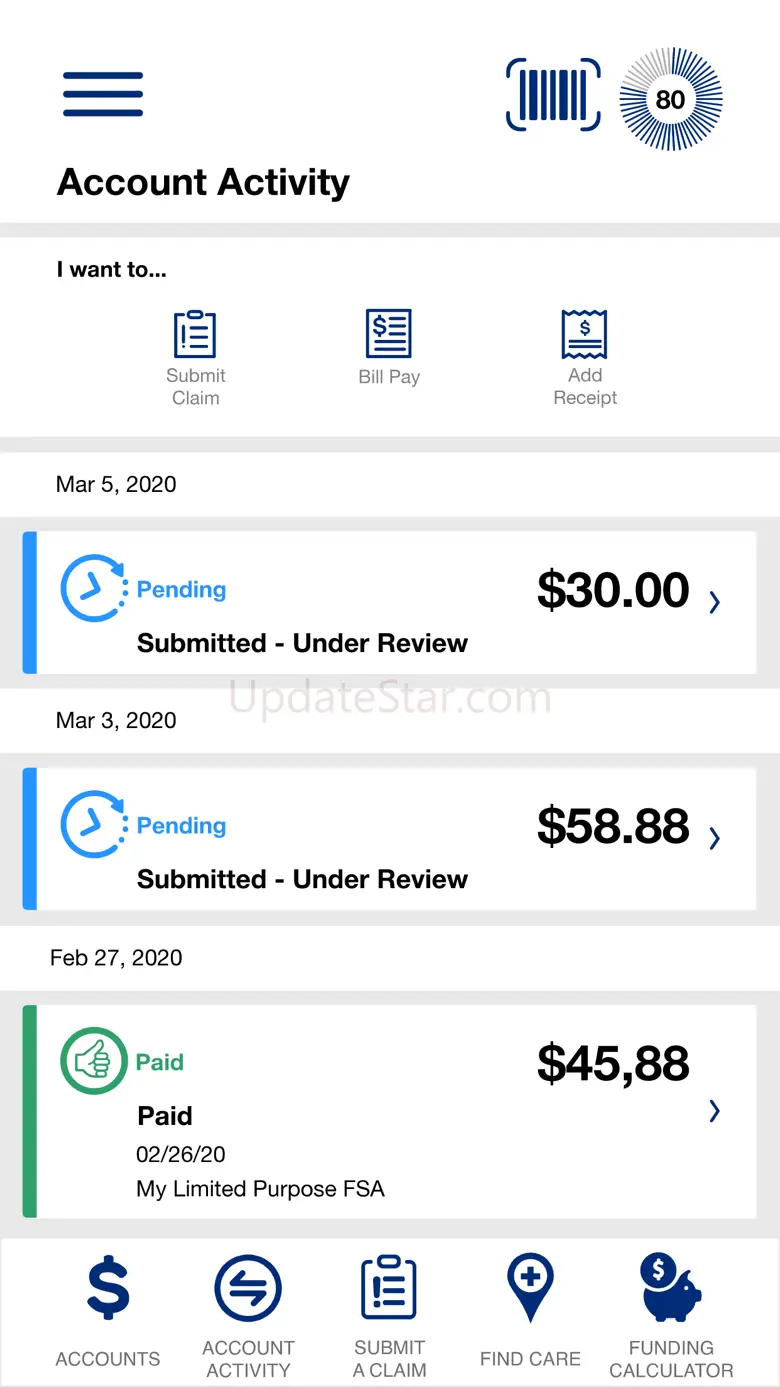Image resolution: width=780 pixels, height=1387 pixels.
Task: Tap the barcode scanner icon
Action: 553,95
